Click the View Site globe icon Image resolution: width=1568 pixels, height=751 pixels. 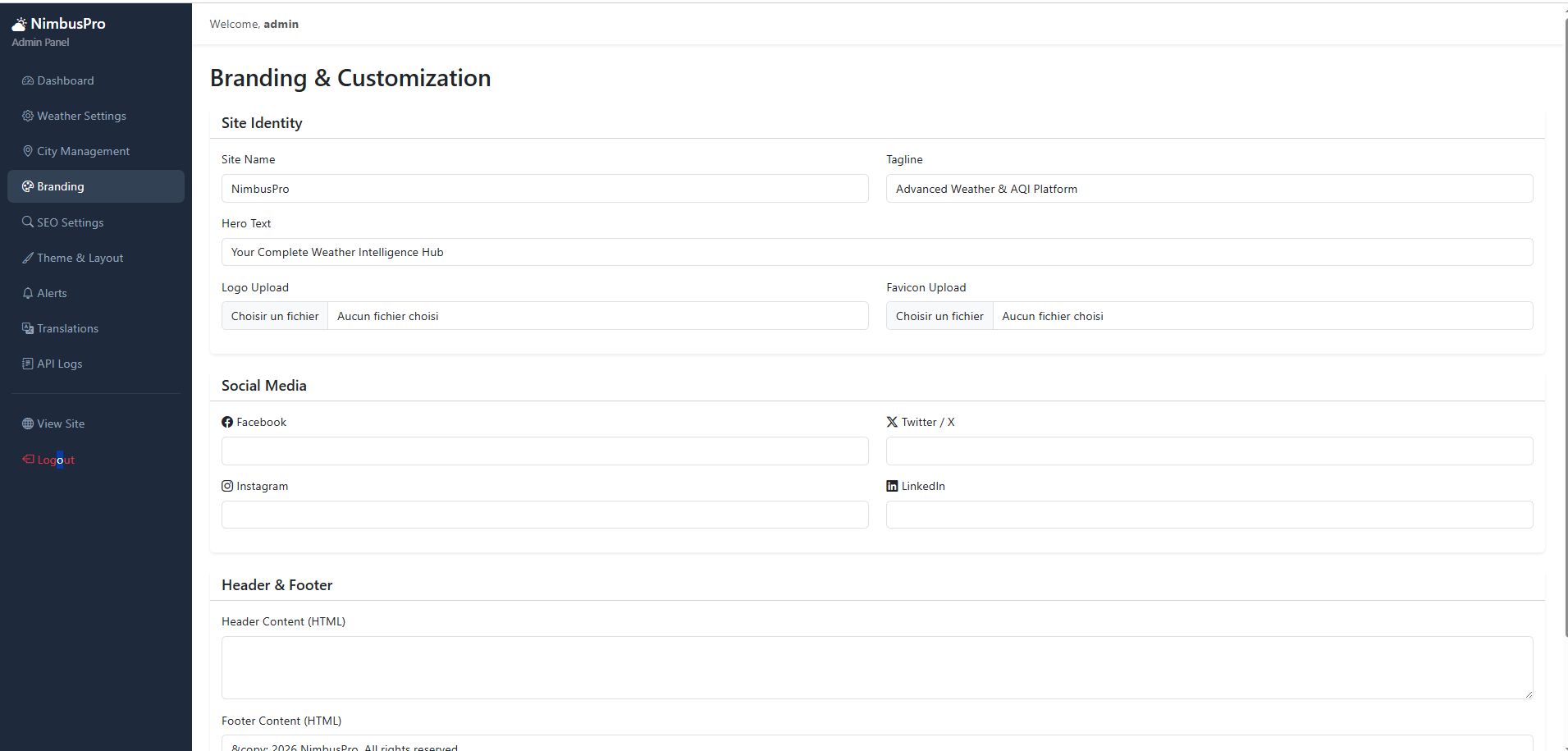tap(28, 424)
